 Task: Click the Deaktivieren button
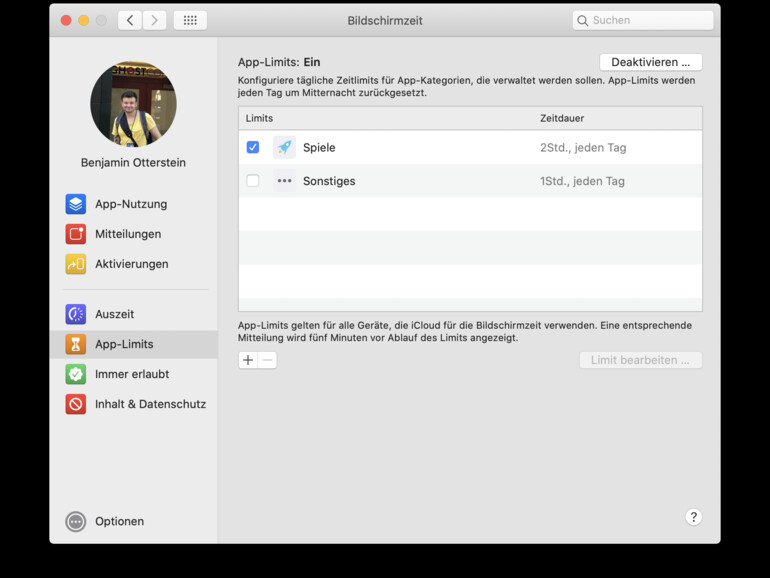[x=650, y=62]
